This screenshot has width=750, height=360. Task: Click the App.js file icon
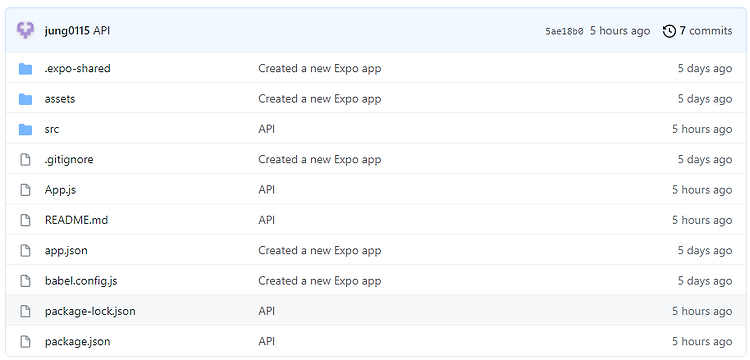[x=25, y=190]
